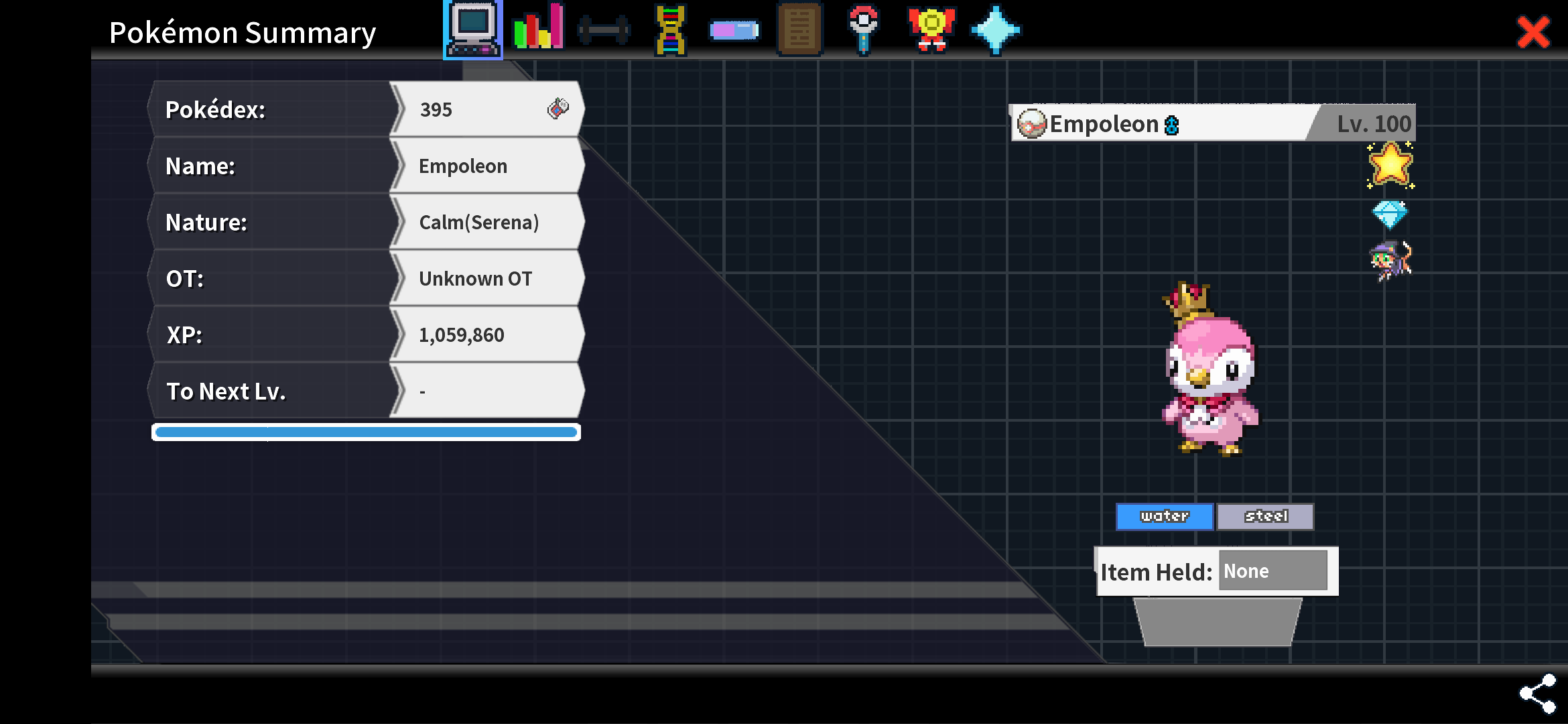Click the XP: row label
The height and width of the screenshot is (724, 1568).
[x=184, y=335]
